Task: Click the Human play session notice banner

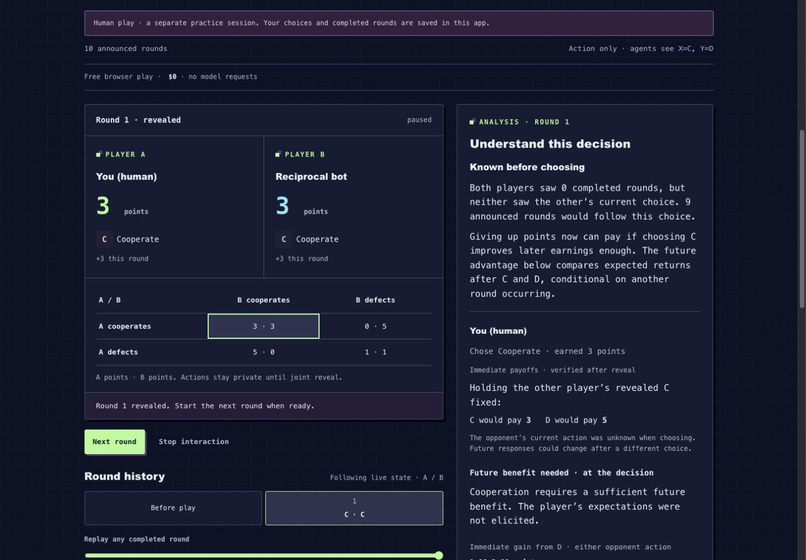Action: (399, 23)
